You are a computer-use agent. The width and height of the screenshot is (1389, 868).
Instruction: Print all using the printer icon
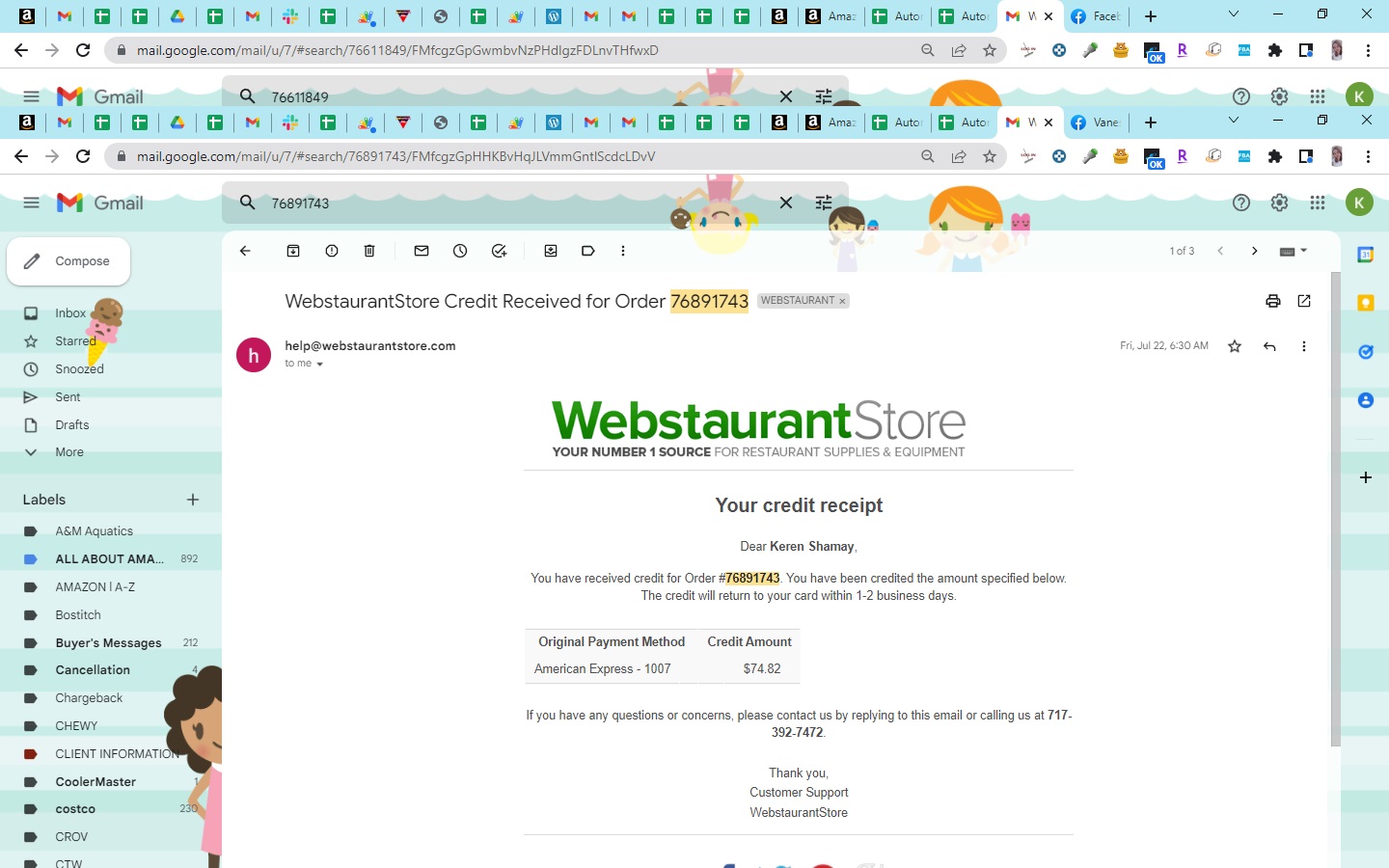[1273, 301]
